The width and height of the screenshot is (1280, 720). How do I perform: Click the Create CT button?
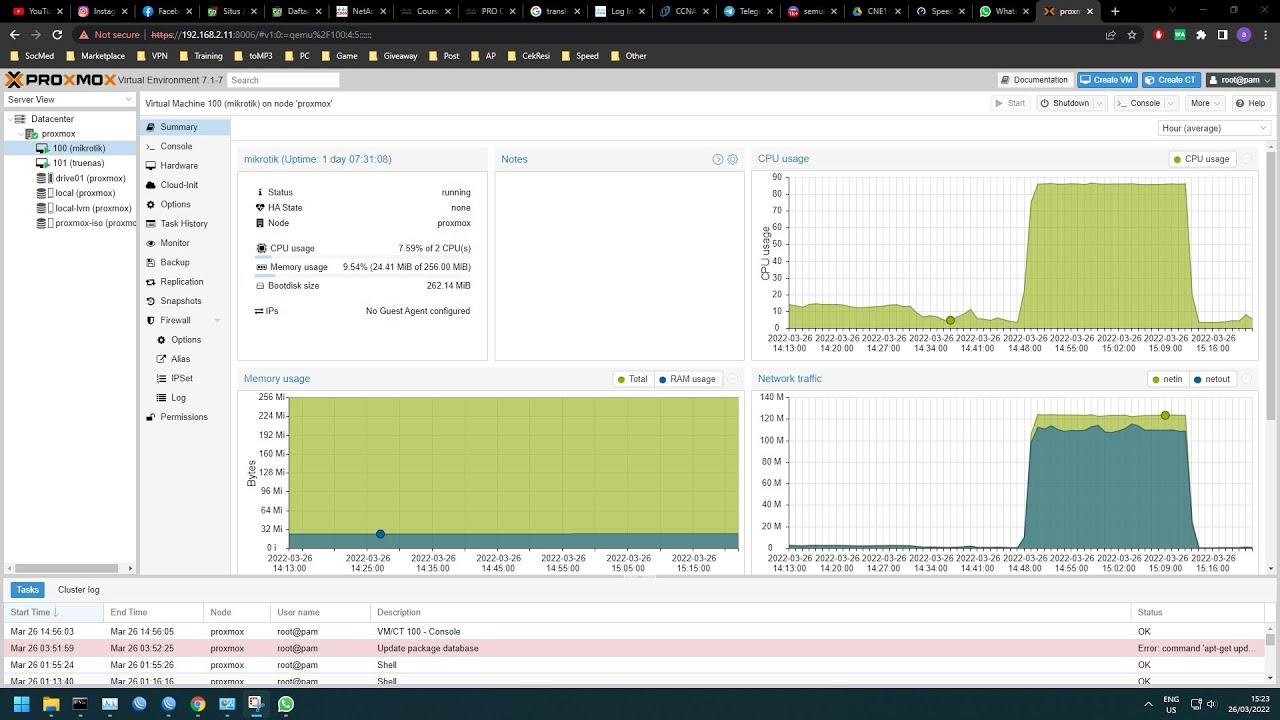point(1171,80)
